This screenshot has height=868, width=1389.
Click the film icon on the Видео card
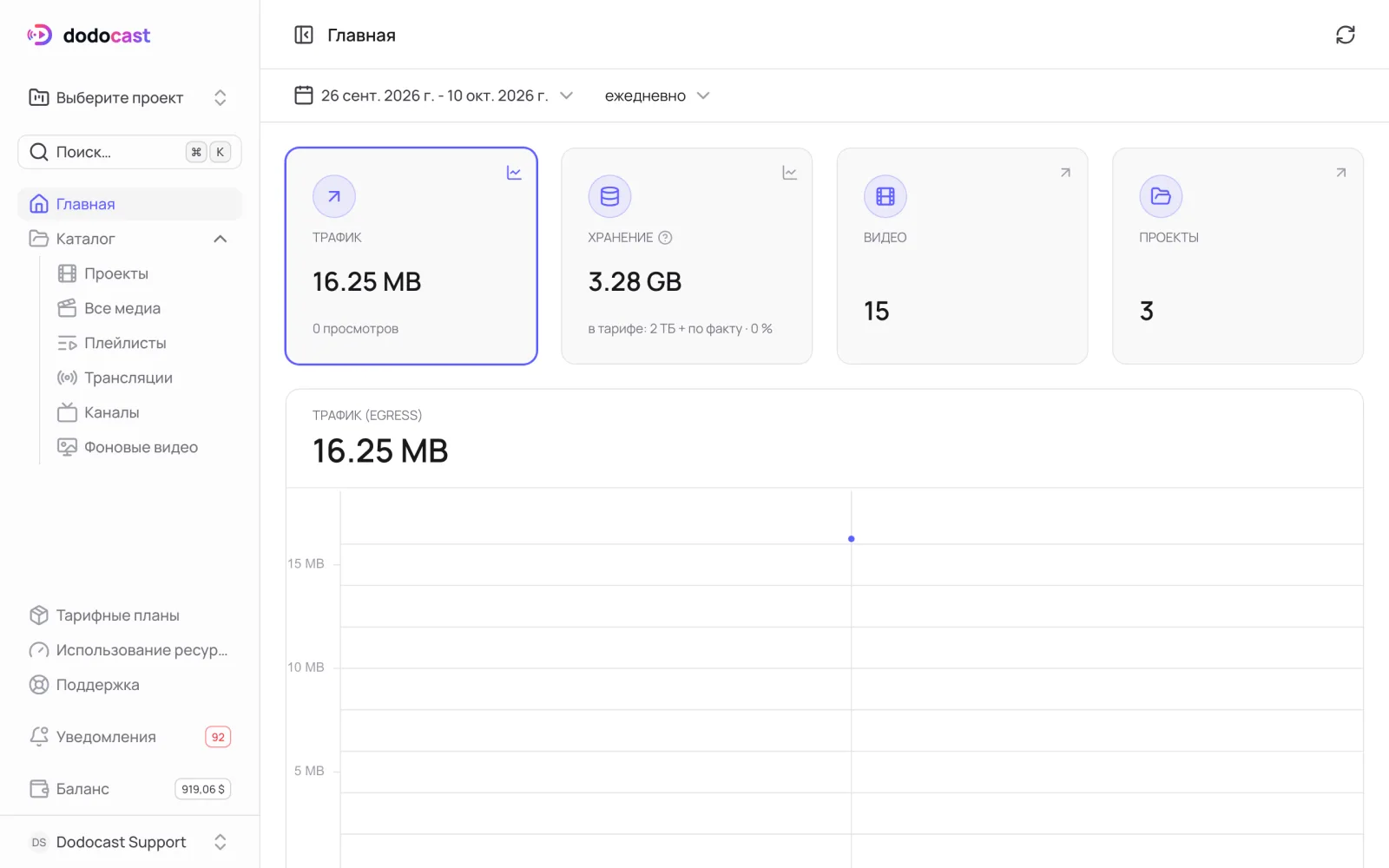pyautogui.click(x=885, y=196)
